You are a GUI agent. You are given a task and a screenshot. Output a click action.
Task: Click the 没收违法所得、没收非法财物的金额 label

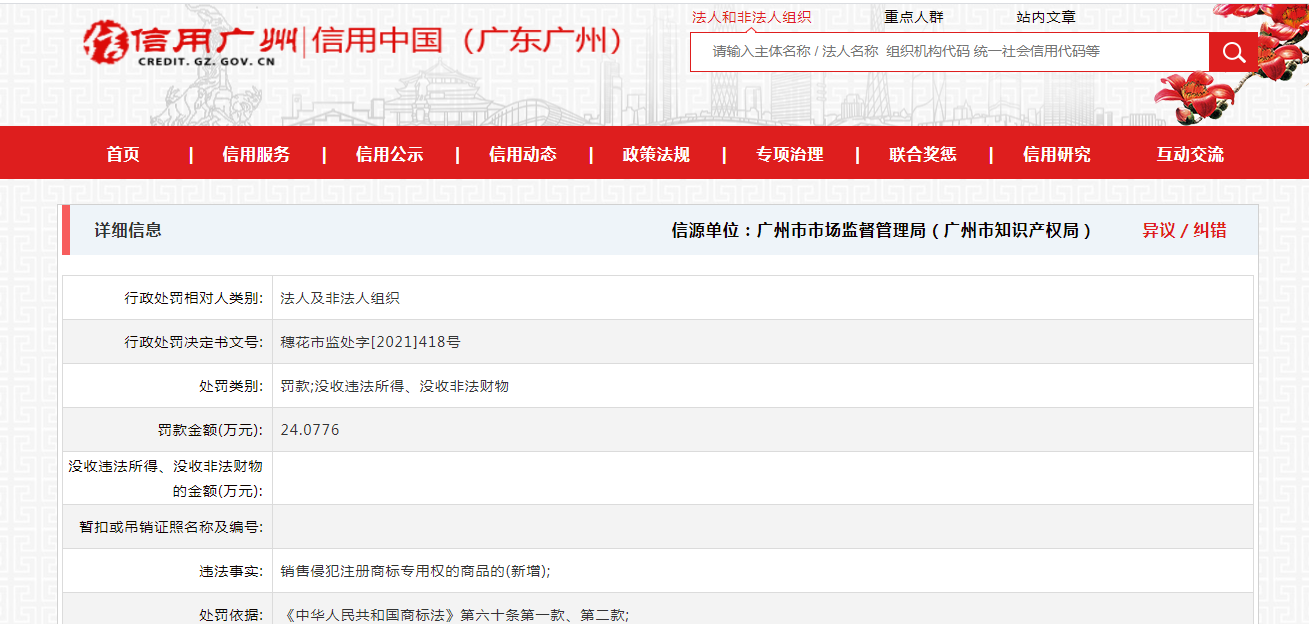click(166, 478)
